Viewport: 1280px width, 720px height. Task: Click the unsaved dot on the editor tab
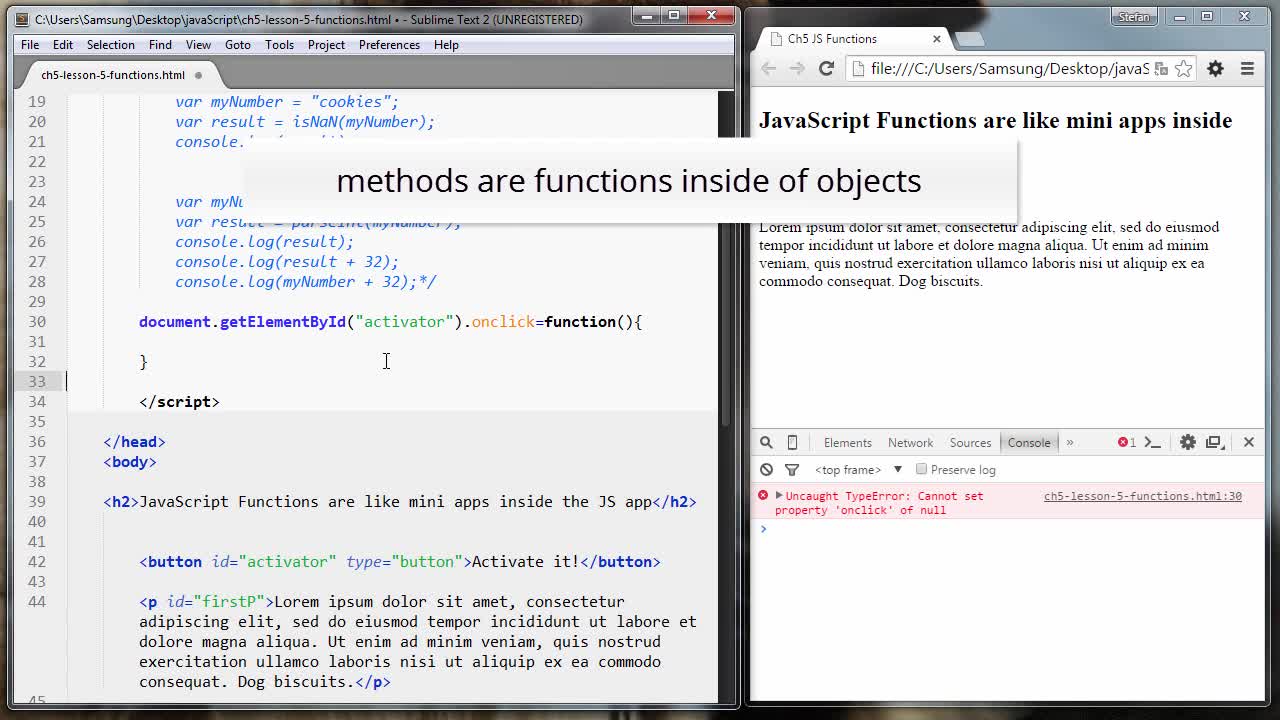point(198,75)
